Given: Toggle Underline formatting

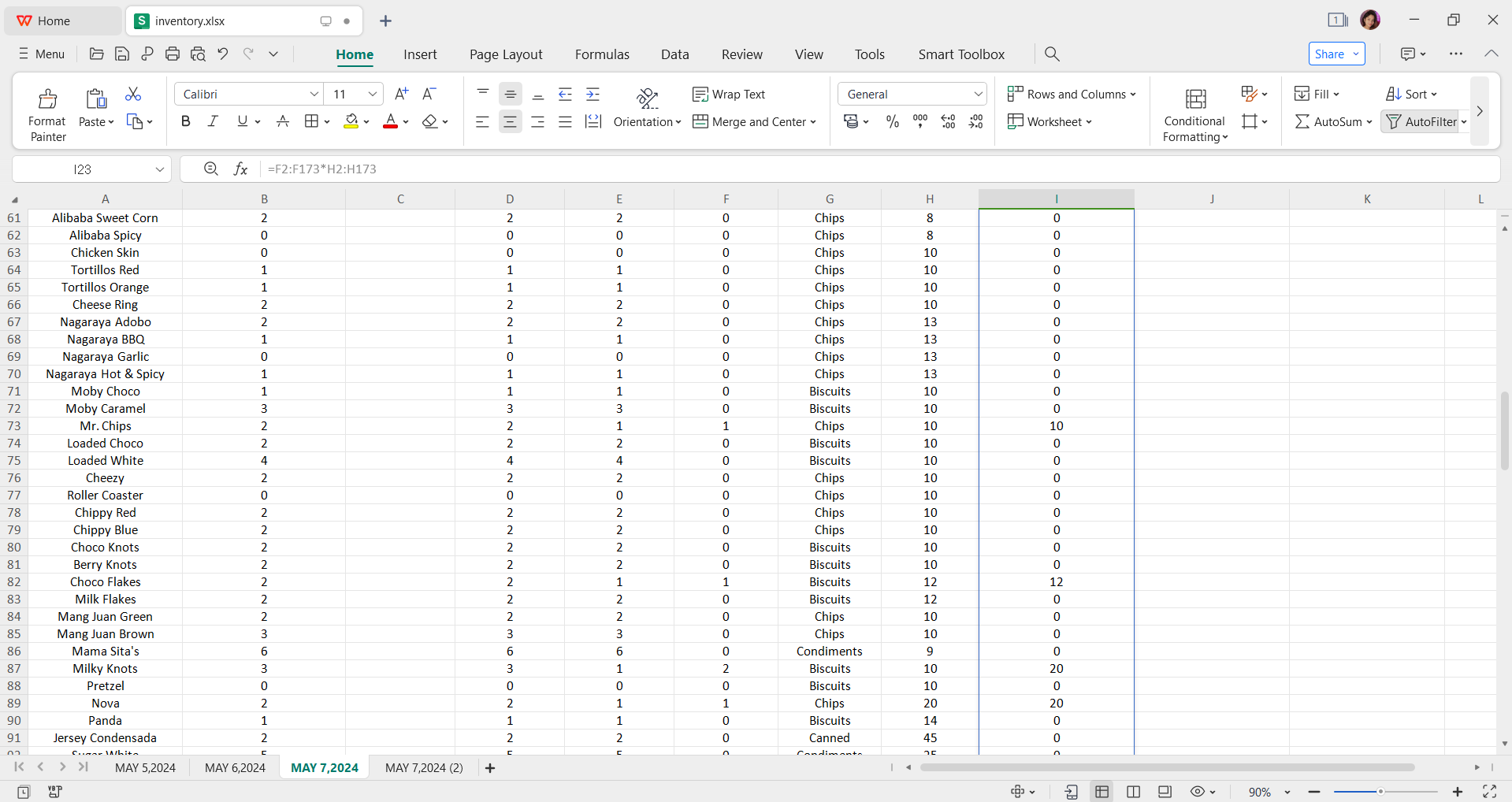Looking at the screenshot, I should 242,121.
